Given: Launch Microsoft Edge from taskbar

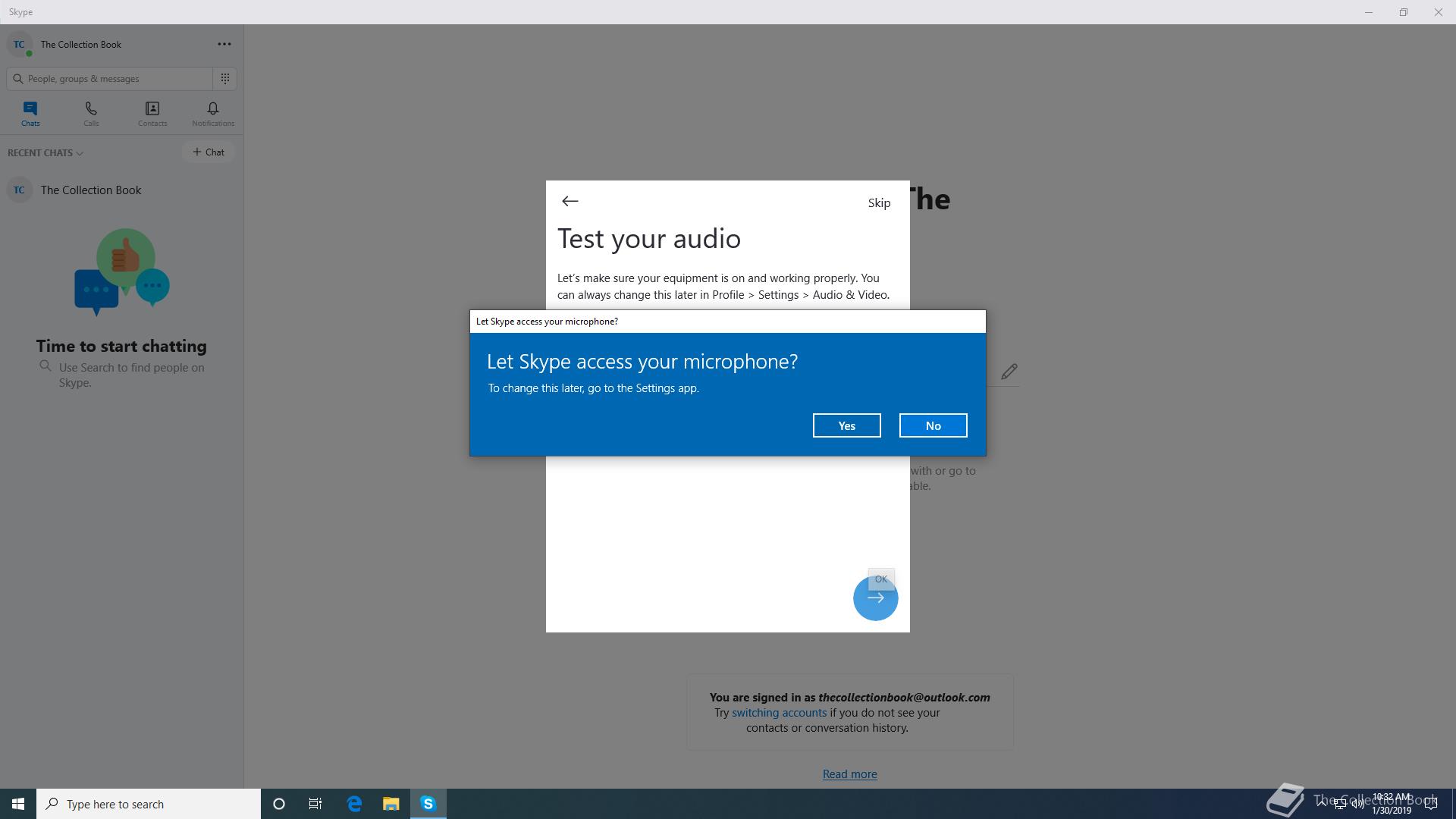Looking at the screenshot, I should [354, 804].
